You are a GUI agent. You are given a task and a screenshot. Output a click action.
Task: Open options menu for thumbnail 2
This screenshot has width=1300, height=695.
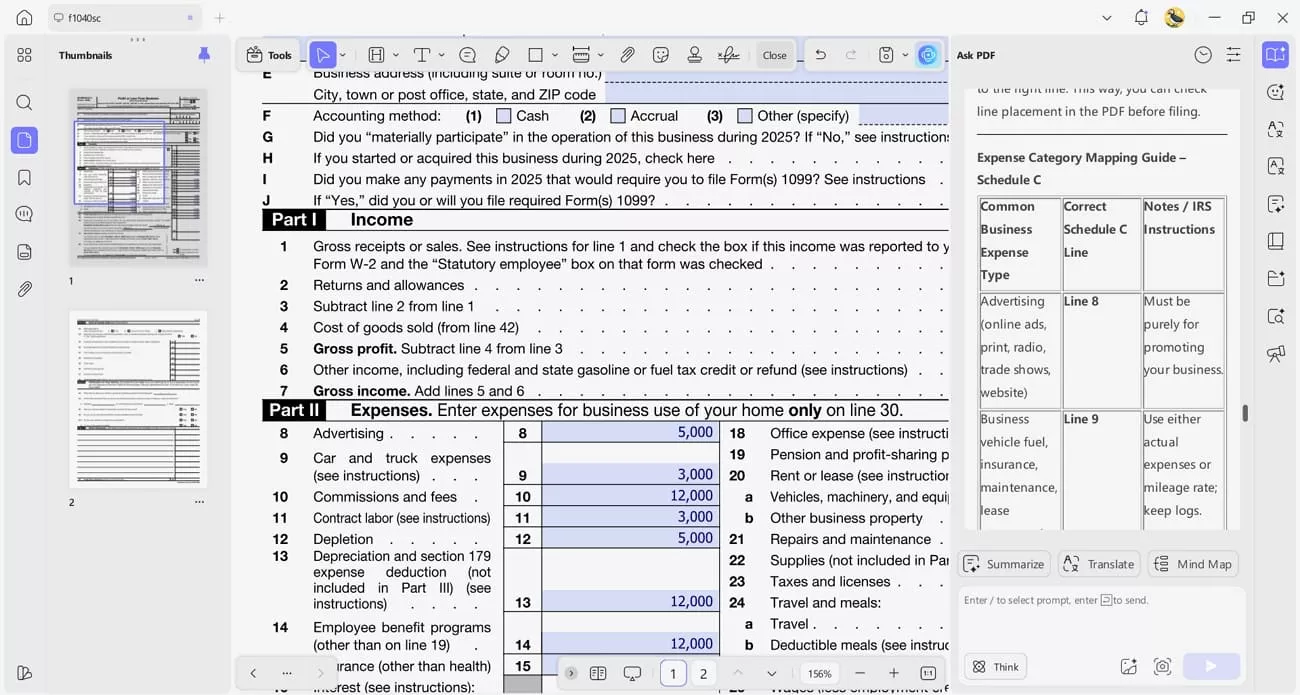pos(199,502)
